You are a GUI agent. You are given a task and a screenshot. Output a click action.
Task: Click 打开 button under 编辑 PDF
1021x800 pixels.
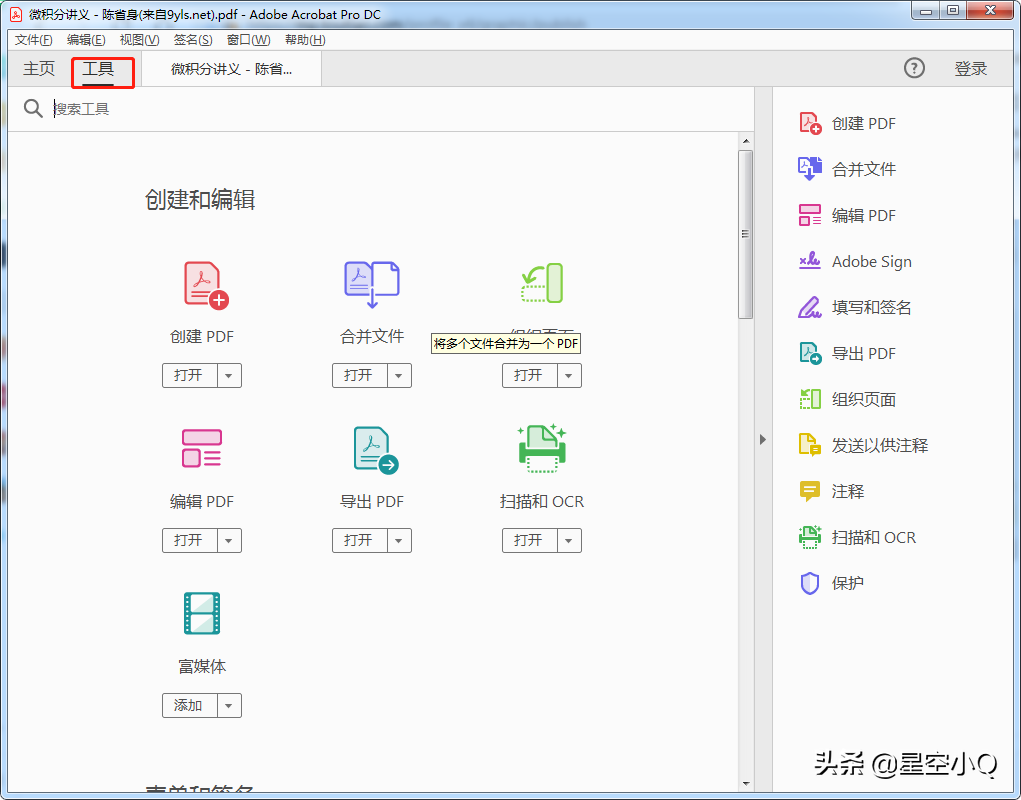tap(189, 540)
